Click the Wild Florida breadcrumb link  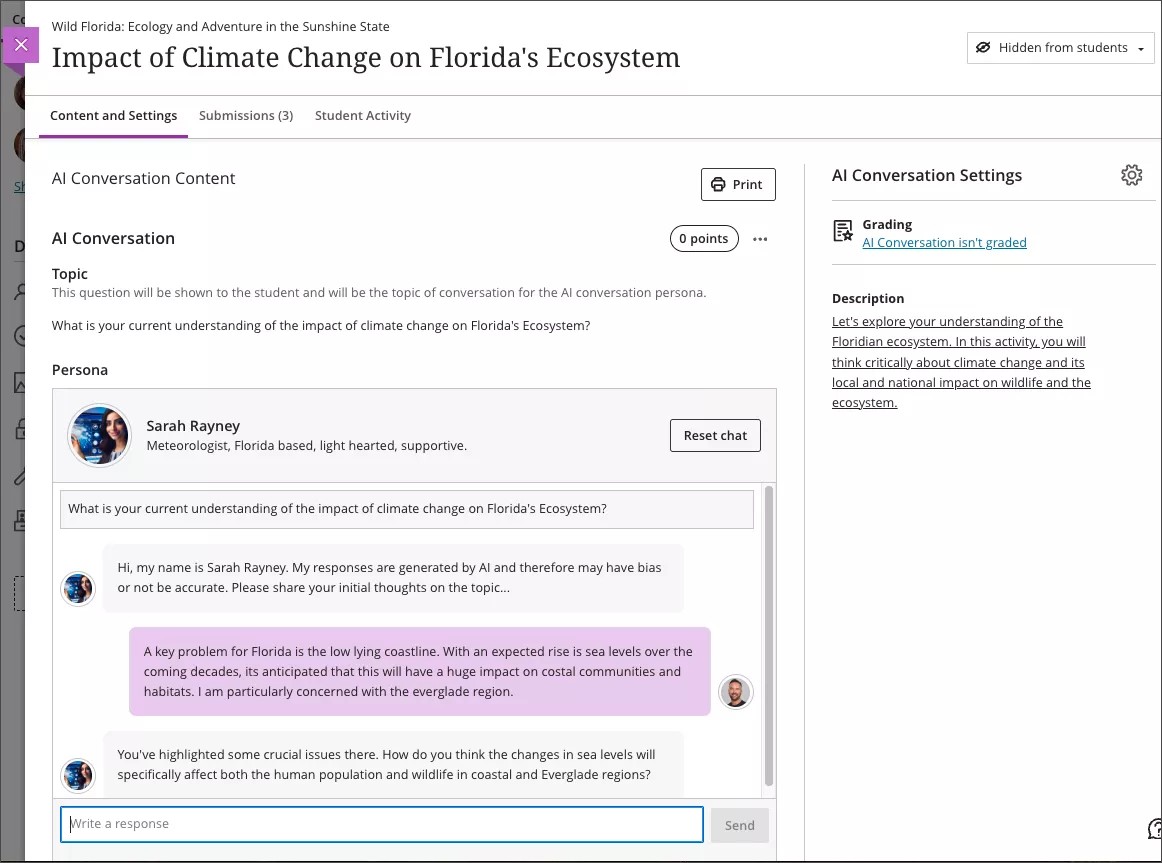pyautogui.click(x=220, y=26)
